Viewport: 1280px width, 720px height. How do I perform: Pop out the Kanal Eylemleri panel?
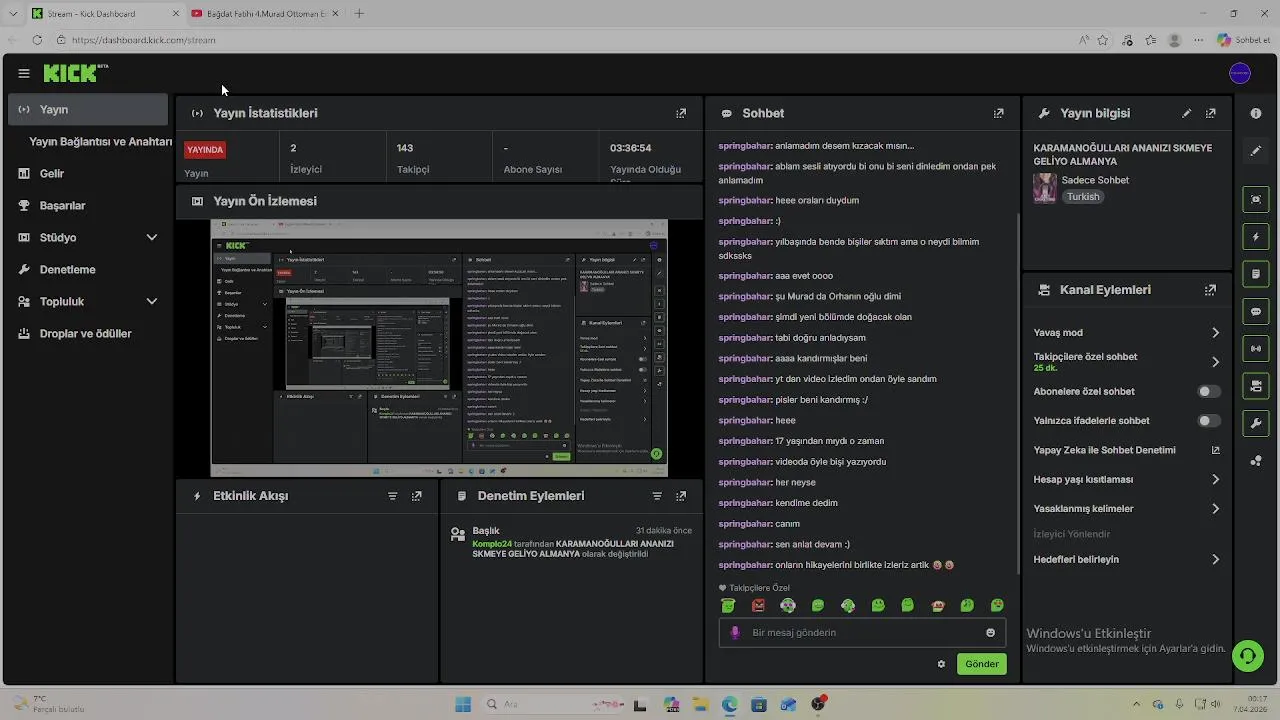1211,289
